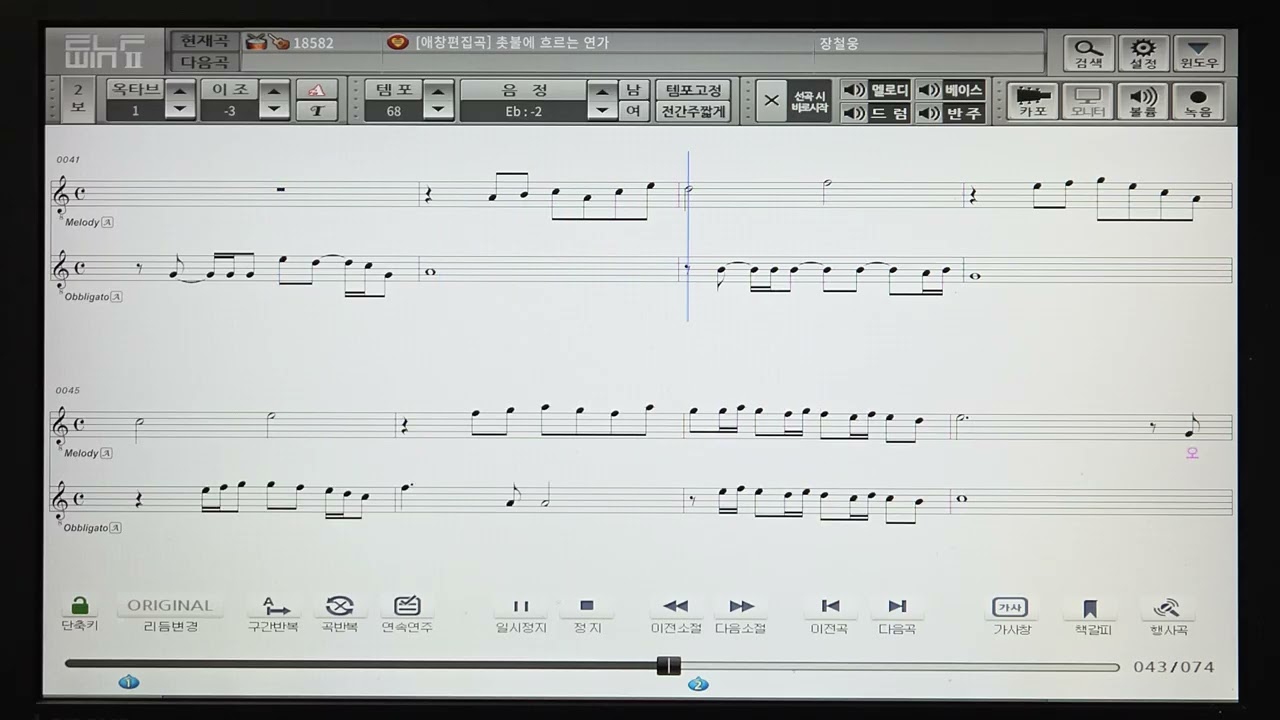Click the 템포고정 tempo lock button
Viewport: 1280px width, 720px height.
pos(693,90)
